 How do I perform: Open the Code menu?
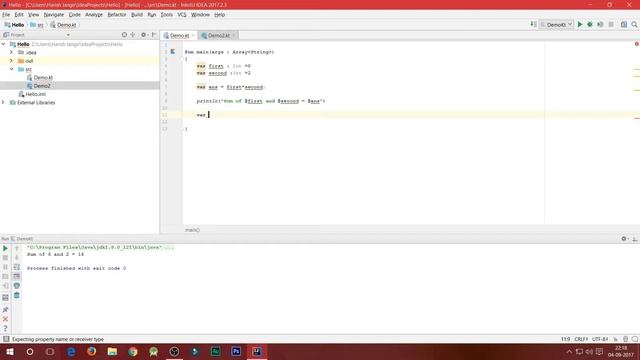(x=74, y=14)
